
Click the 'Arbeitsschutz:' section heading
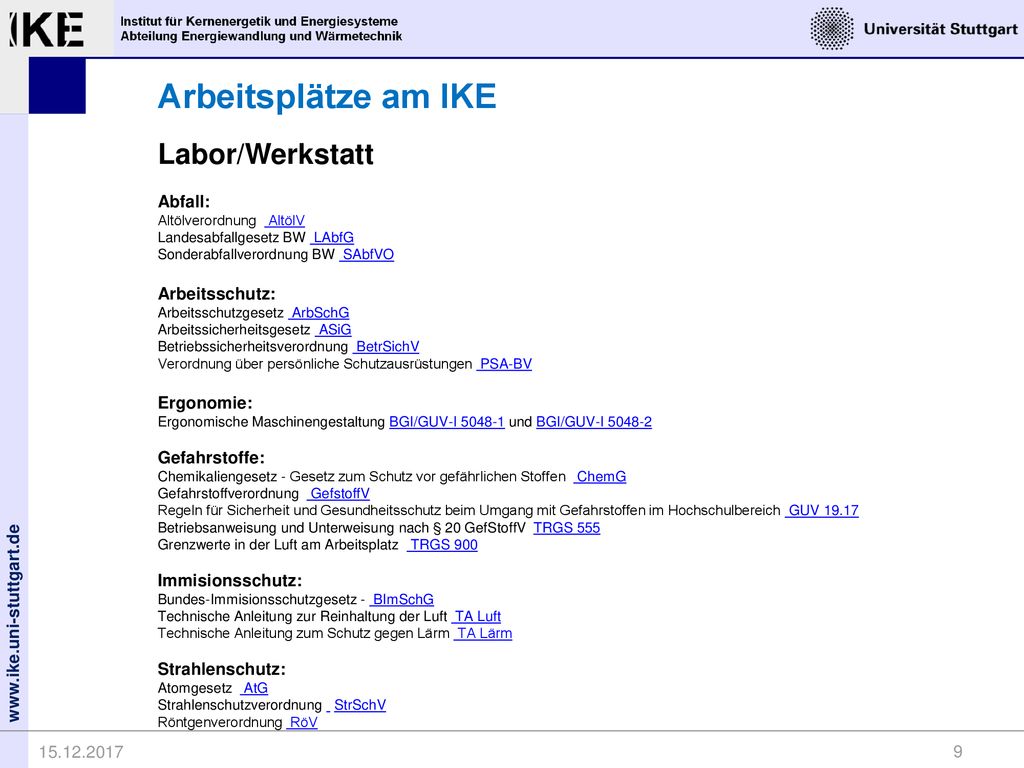pyautogui.click(x=216, y=294)
